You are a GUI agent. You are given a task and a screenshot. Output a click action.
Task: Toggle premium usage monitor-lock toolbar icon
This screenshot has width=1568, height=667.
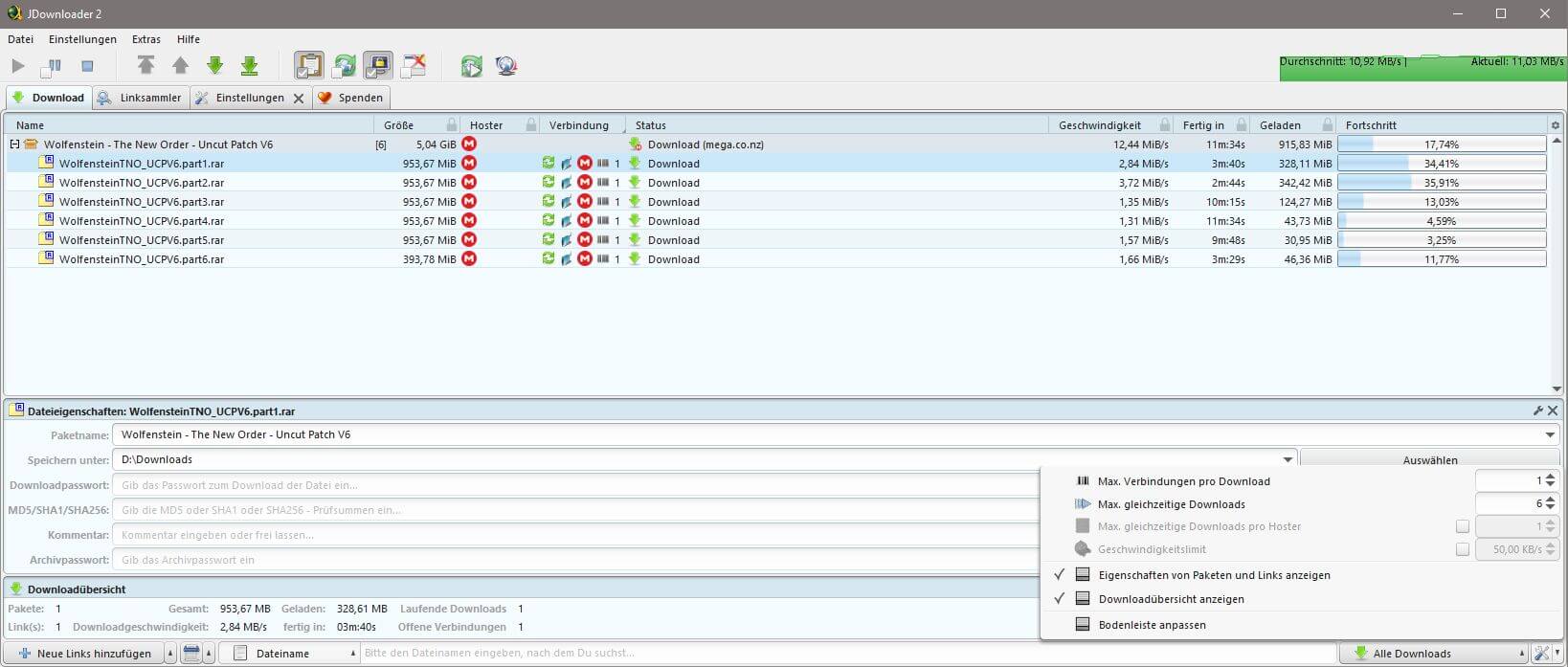378,65
